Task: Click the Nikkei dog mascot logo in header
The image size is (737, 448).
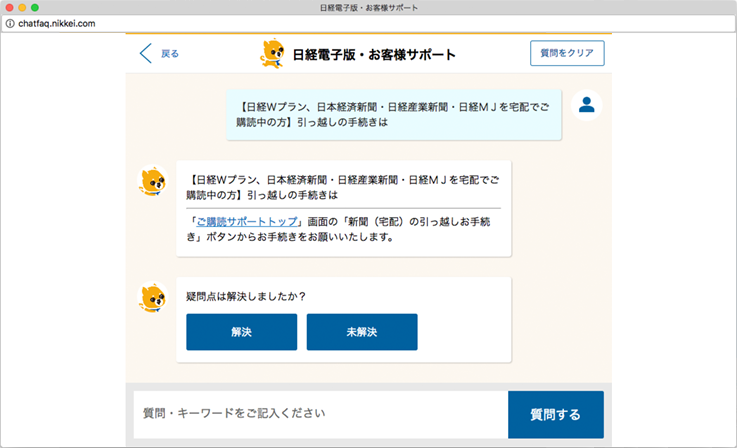Action: 273,54
